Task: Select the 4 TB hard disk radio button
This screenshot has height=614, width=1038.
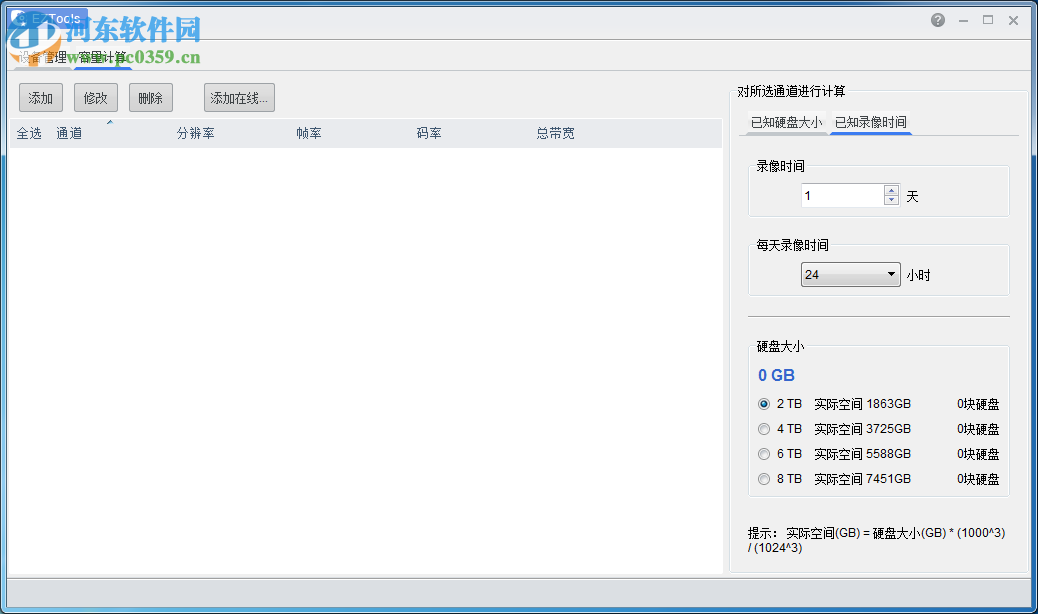Action: tap(763, 429)
